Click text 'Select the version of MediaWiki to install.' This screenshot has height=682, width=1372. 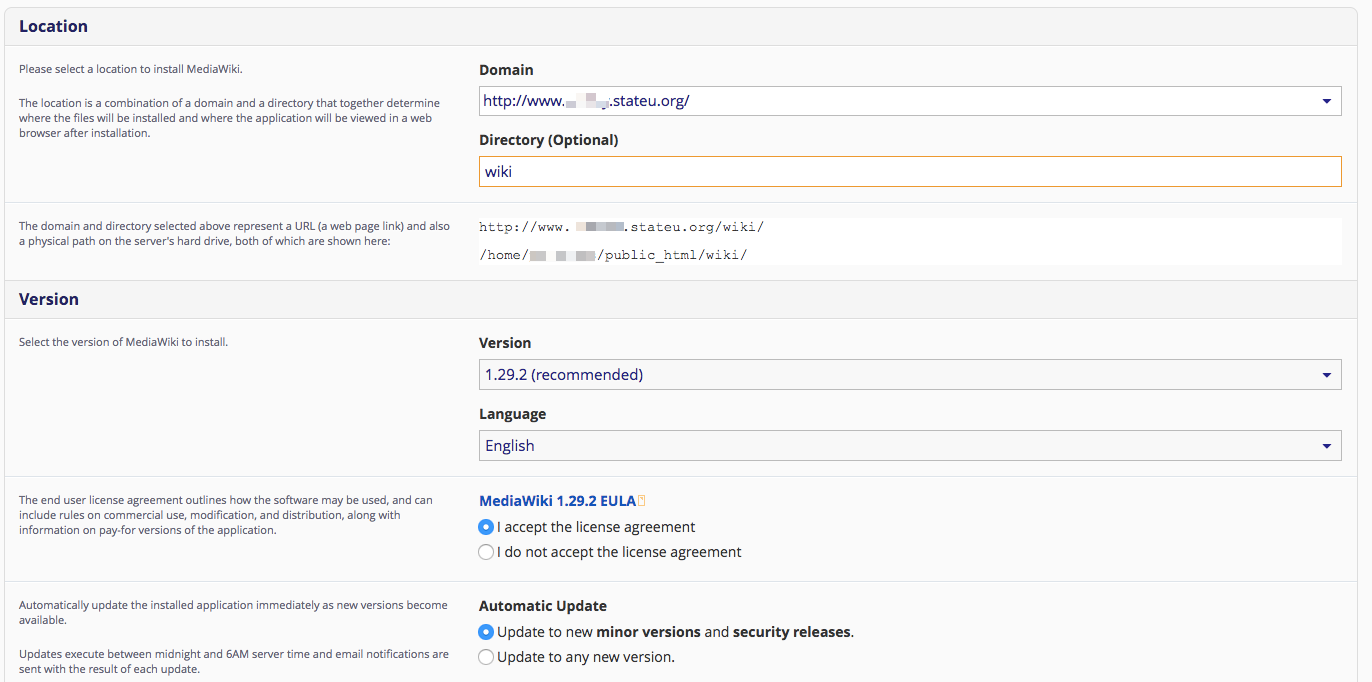(124, 342)
